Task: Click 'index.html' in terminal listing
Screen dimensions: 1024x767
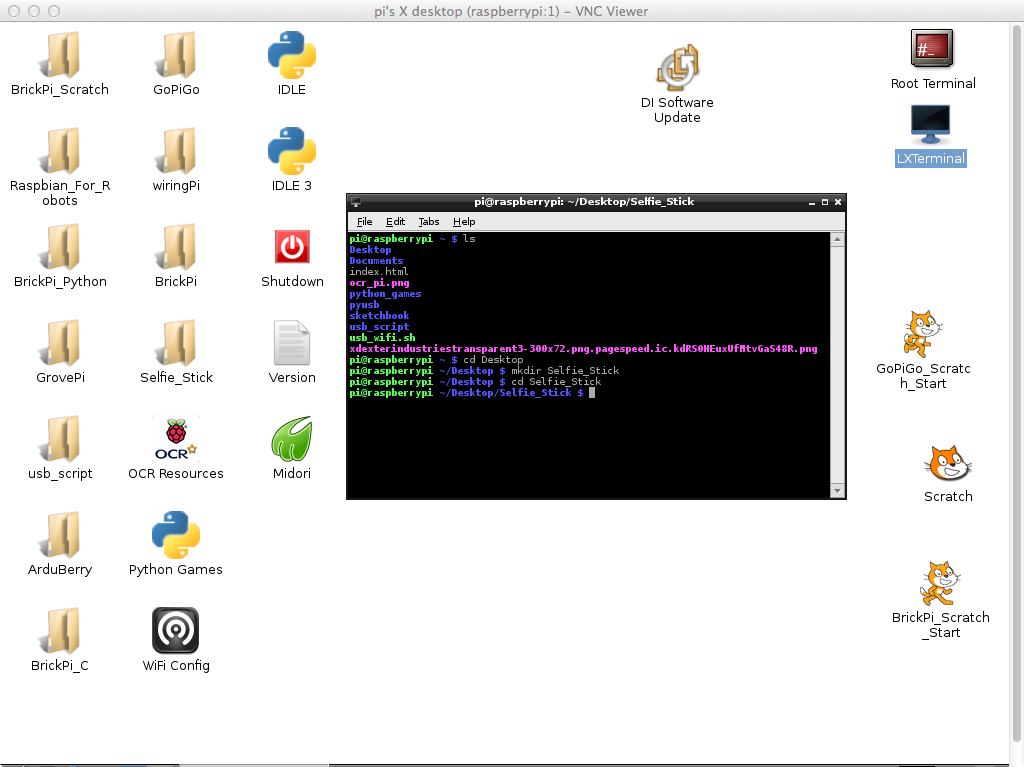Action: click(x=379, y=272)
